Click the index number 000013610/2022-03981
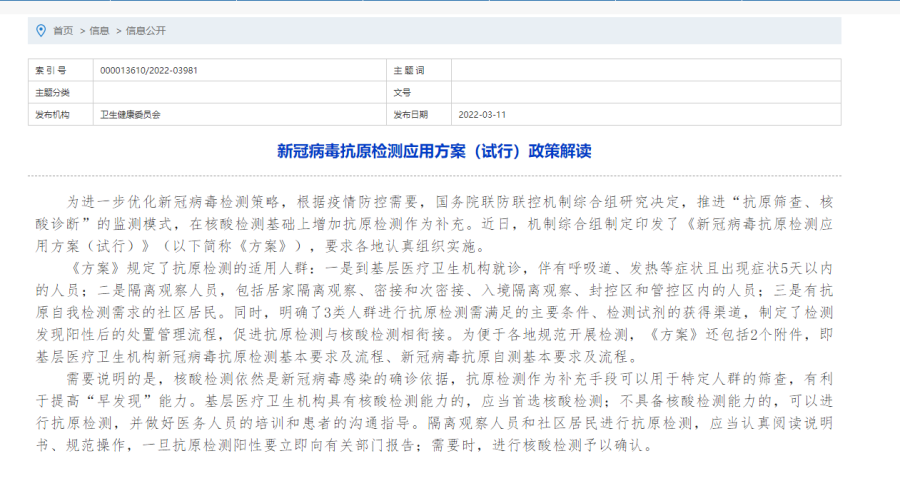The height and width of the screenshot is (481, 900). point(148,71)
